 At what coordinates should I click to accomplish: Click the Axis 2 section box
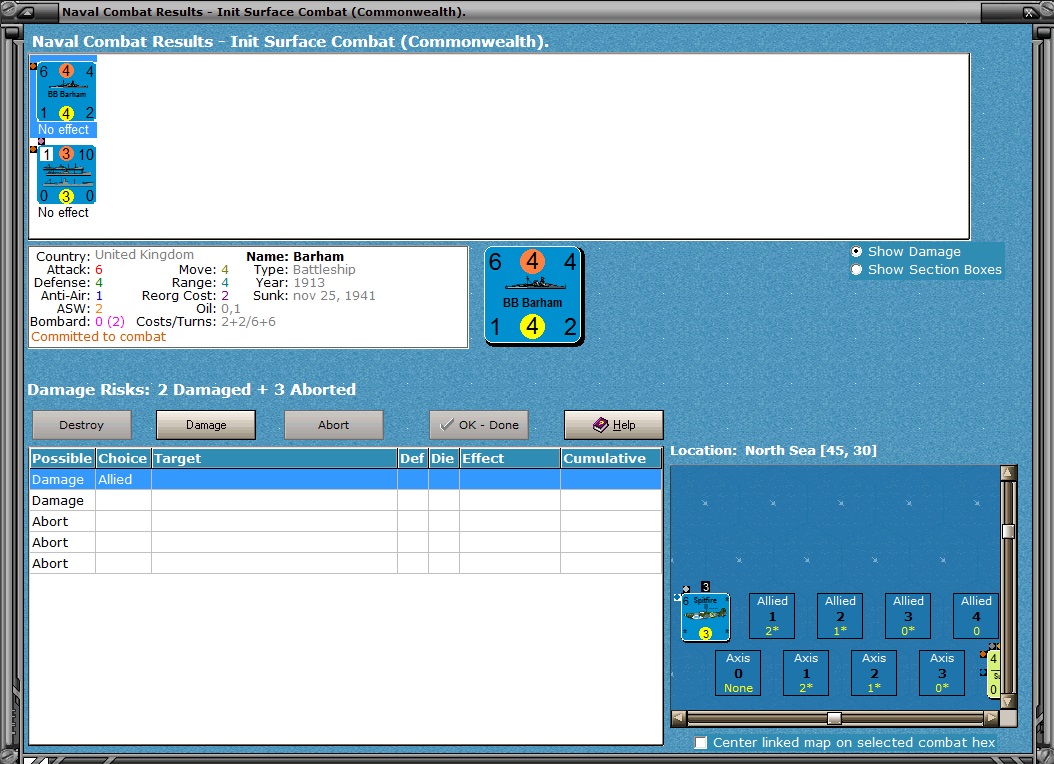tap(873, 673)
